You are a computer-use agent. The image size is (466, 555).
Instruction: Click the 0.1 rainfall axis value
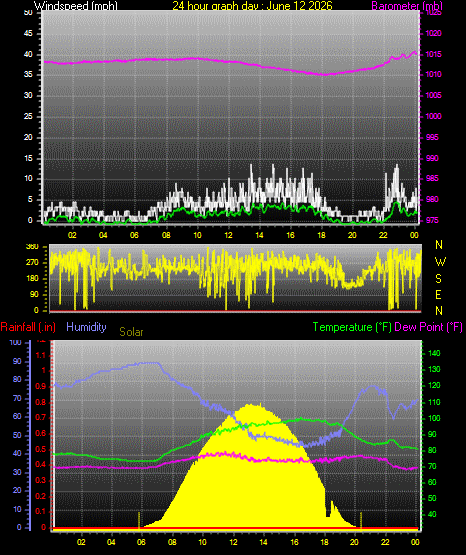click(x=41, y=512)
